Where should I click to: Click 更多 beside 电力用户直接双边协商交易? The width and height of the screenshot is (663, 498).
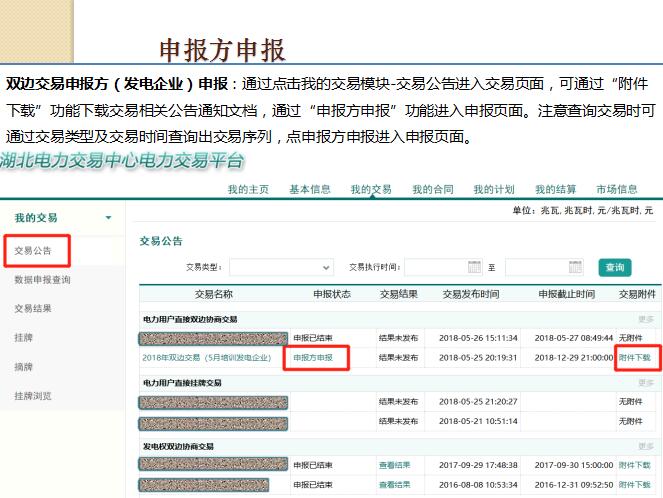click(x=645, y=320)
